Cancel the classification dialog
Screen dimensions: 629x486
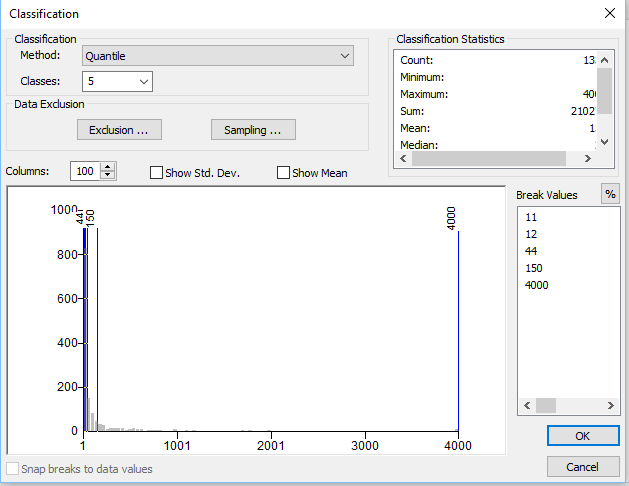point(582,467)
